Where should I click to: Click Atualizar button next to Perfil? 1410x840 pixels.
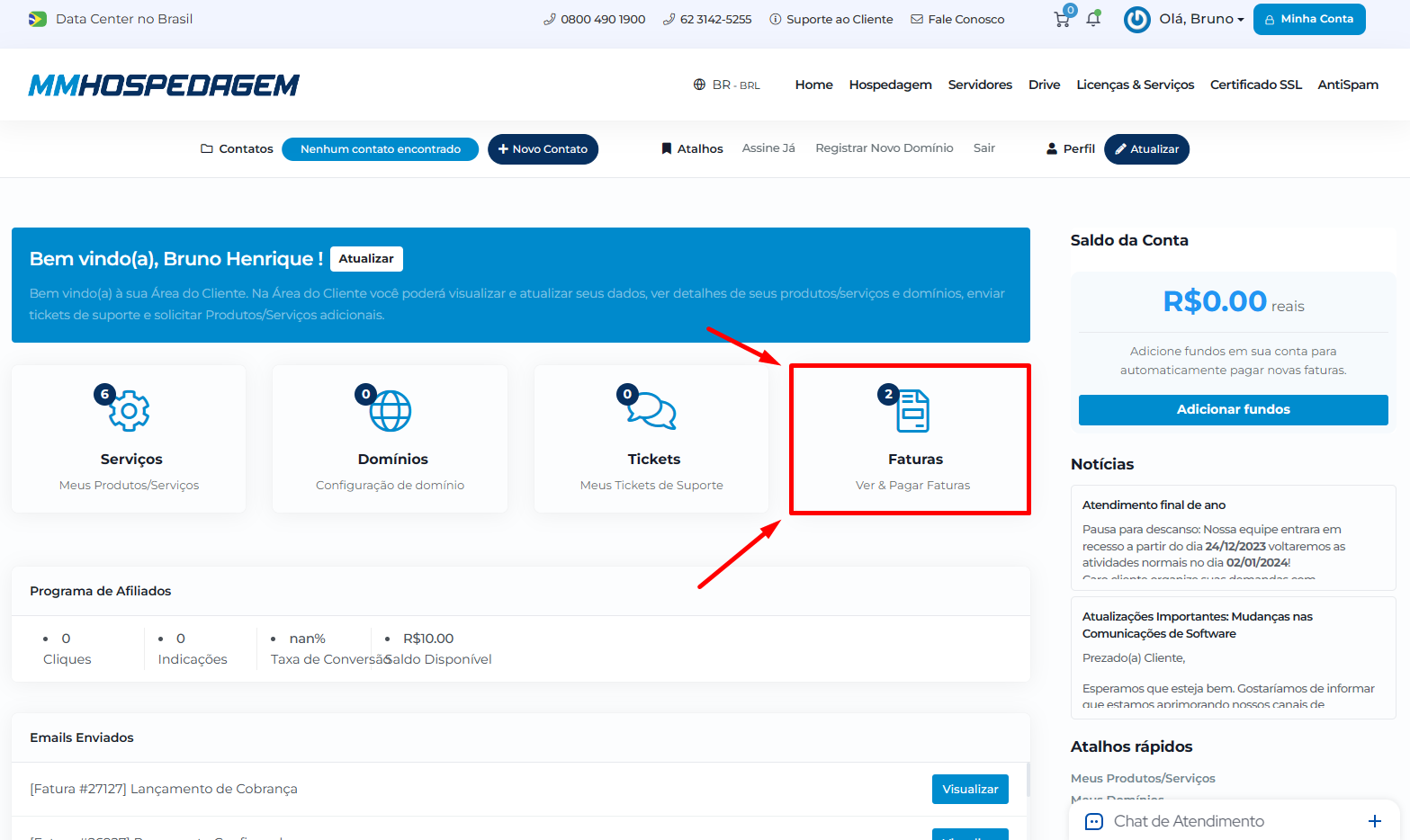[x=1146, y=149]
